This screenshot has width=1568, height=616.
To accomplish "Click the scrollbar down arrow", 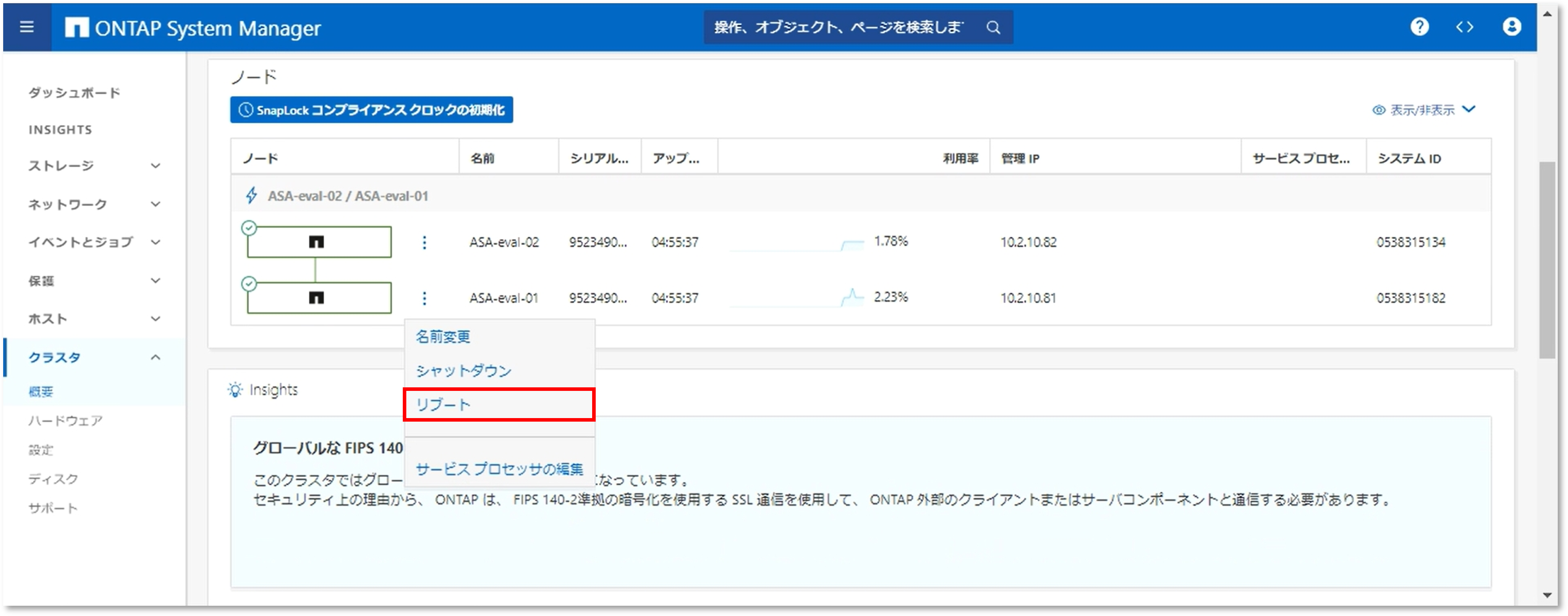I will coord(1547,595).
